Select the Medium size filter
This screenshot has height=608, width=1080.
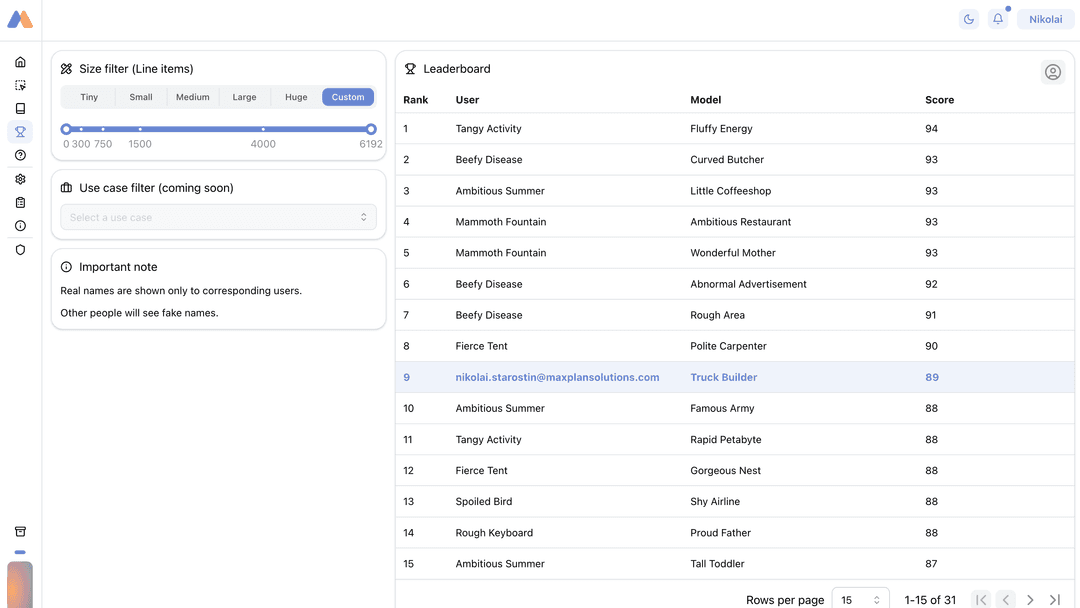coord(192,97)
